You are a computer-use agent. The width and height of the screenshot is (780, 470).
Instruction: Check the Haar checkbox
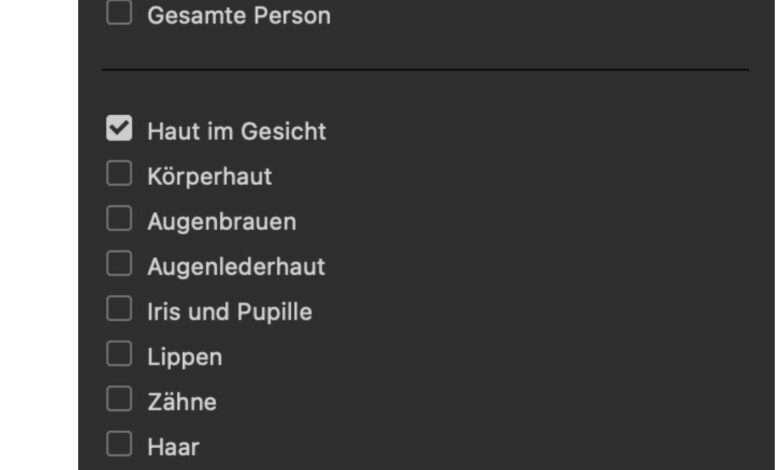(119, 444)
